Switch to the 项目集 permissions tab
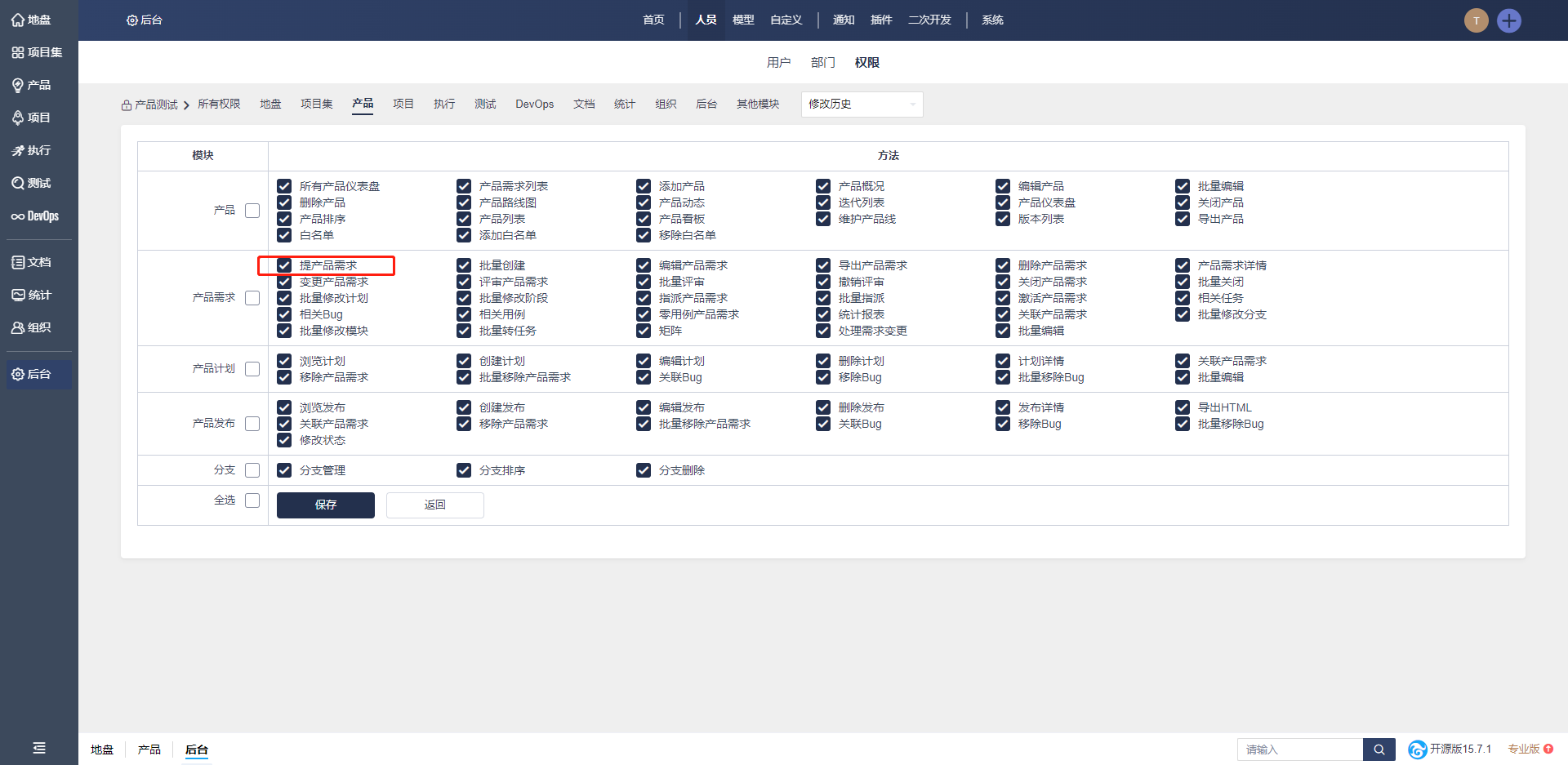Viewport: 1568px width, 765px height. (316, 105)
